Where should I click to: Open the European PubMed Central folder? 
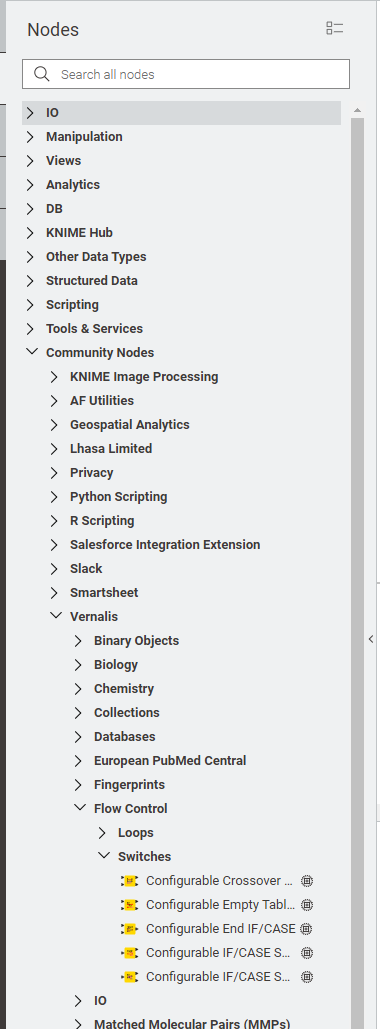tap(170, 761)
